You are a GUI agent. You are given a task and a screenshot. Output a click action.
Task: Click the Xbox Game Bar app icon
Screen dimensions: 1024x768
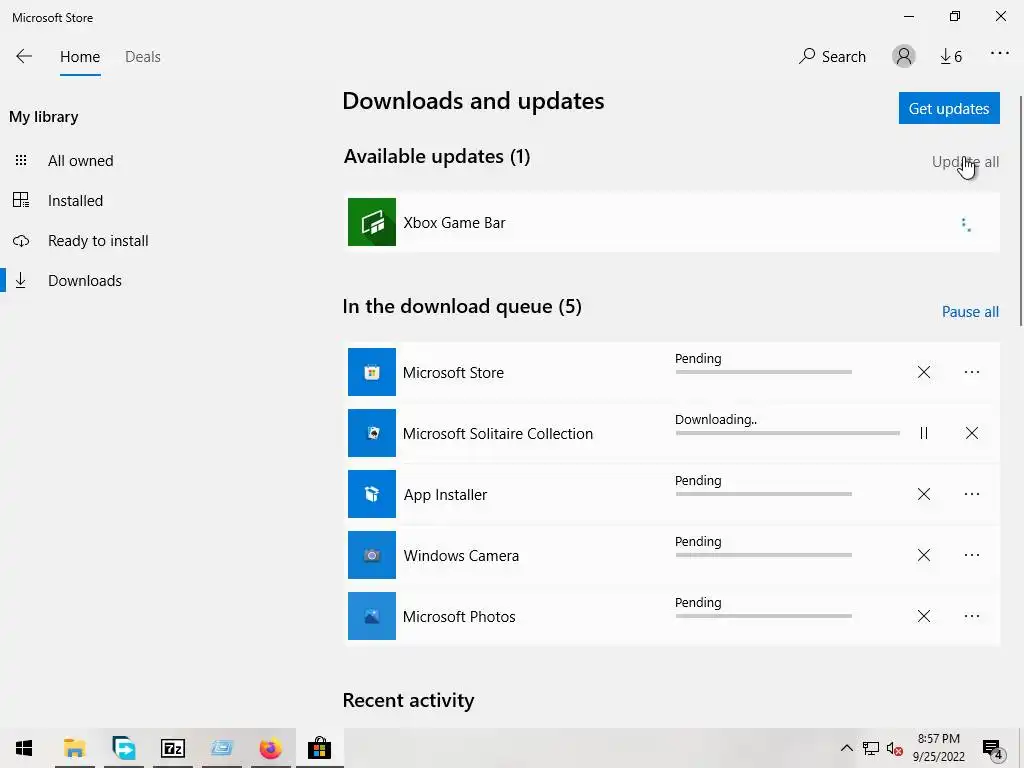[x=372, y=222]
